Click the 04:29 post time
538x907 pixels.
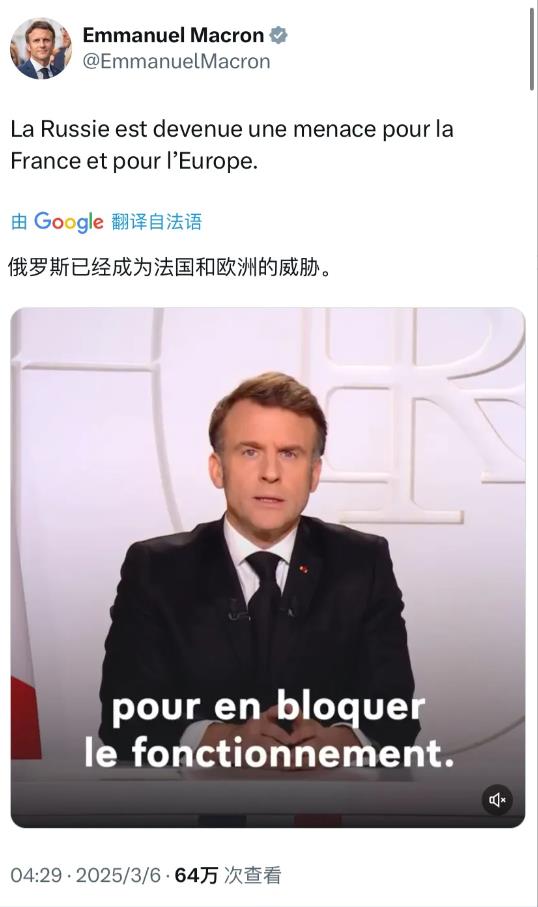36,875
